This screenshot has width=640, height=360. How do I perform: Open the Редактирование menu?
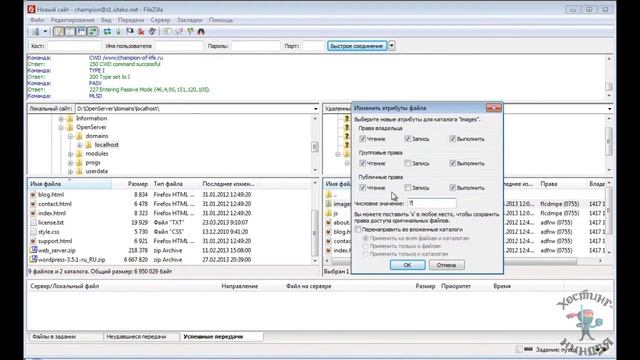(73, 20)
